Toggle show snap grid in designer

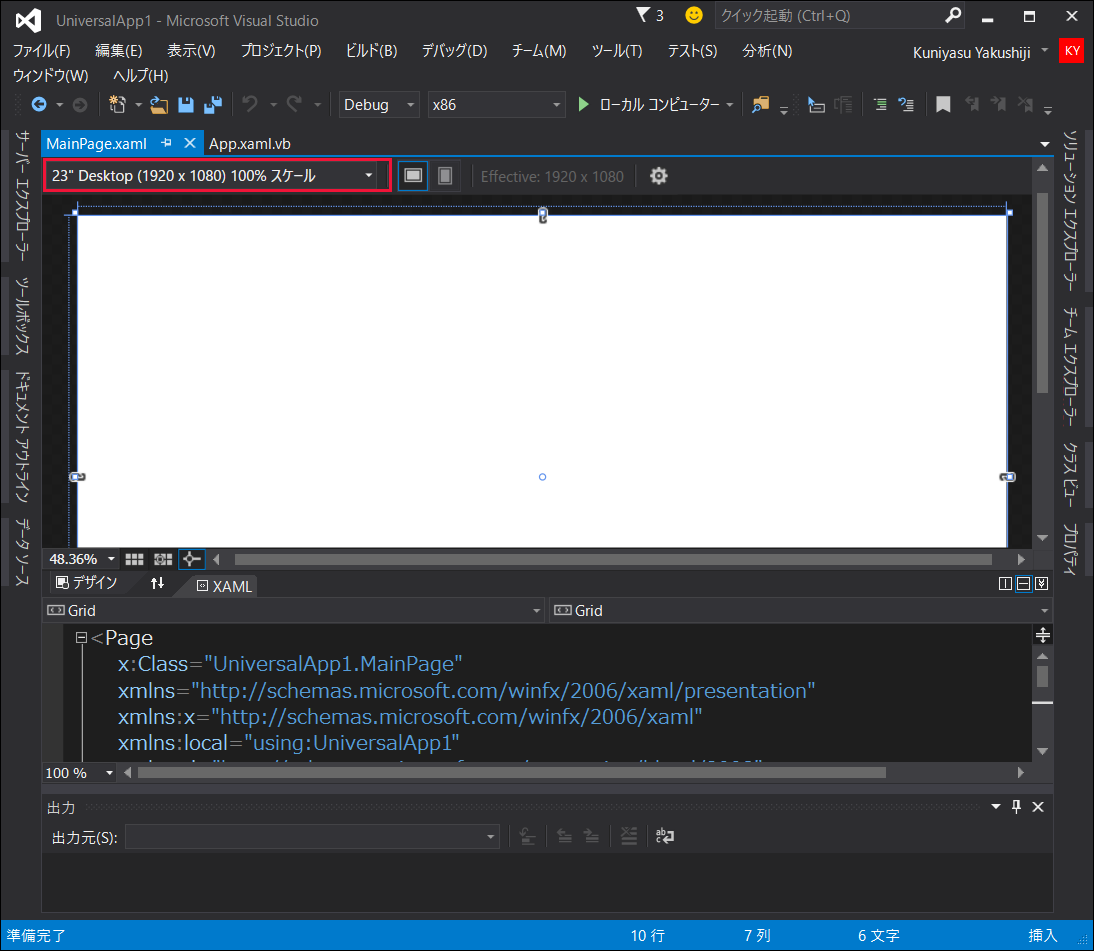135,559
